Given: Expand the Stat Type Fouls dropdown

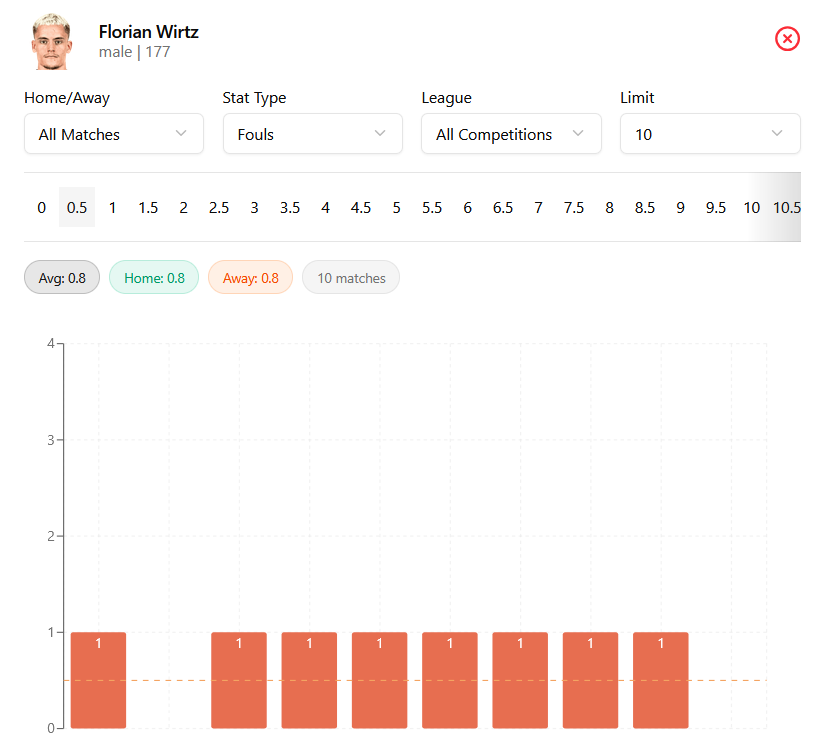Looking at the screenshot, I should [312, 134].
